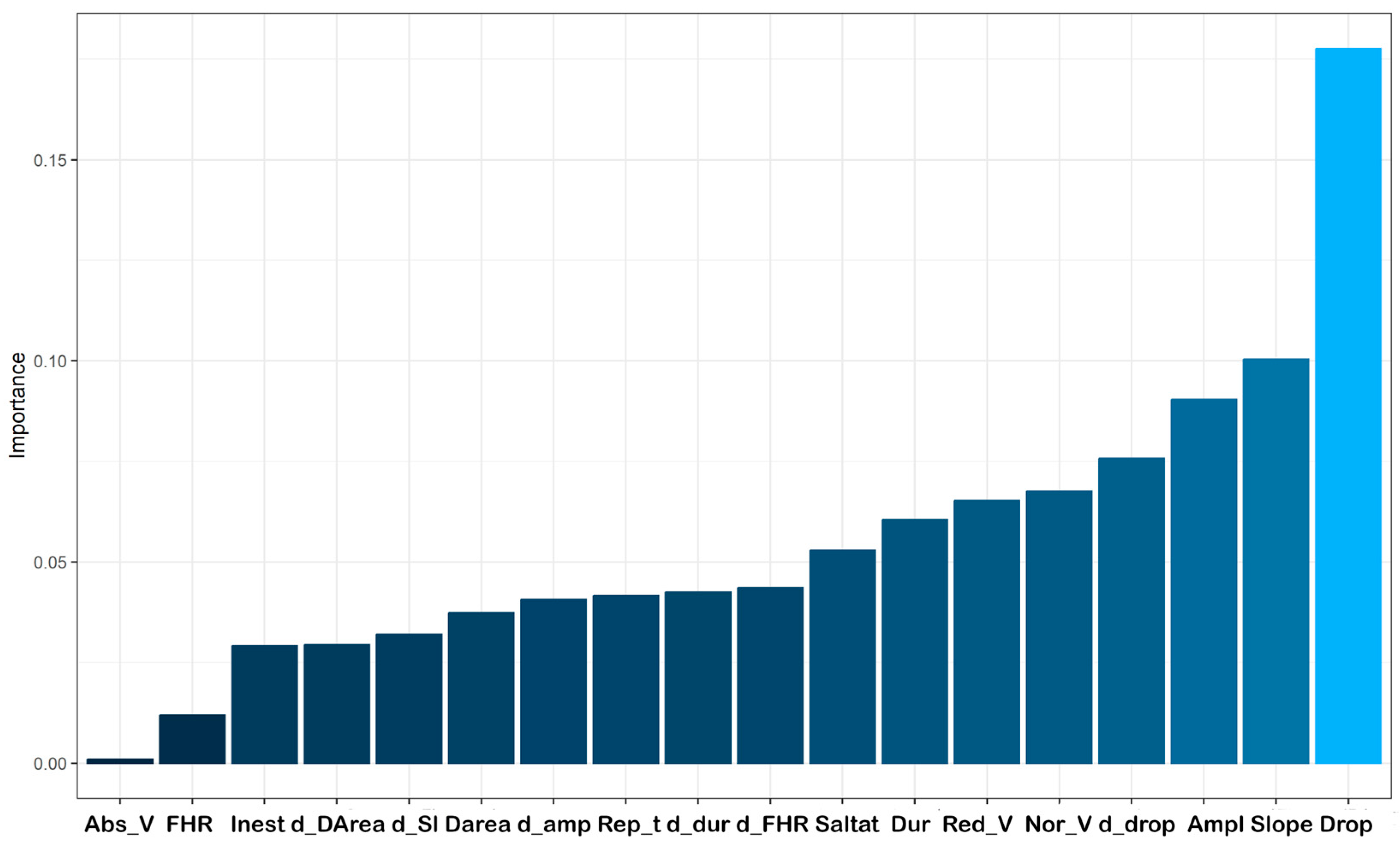Image resolution: width=1400 pixels, height=848 pixels.
Task: Click the Saltat bar
Action: 842,656
